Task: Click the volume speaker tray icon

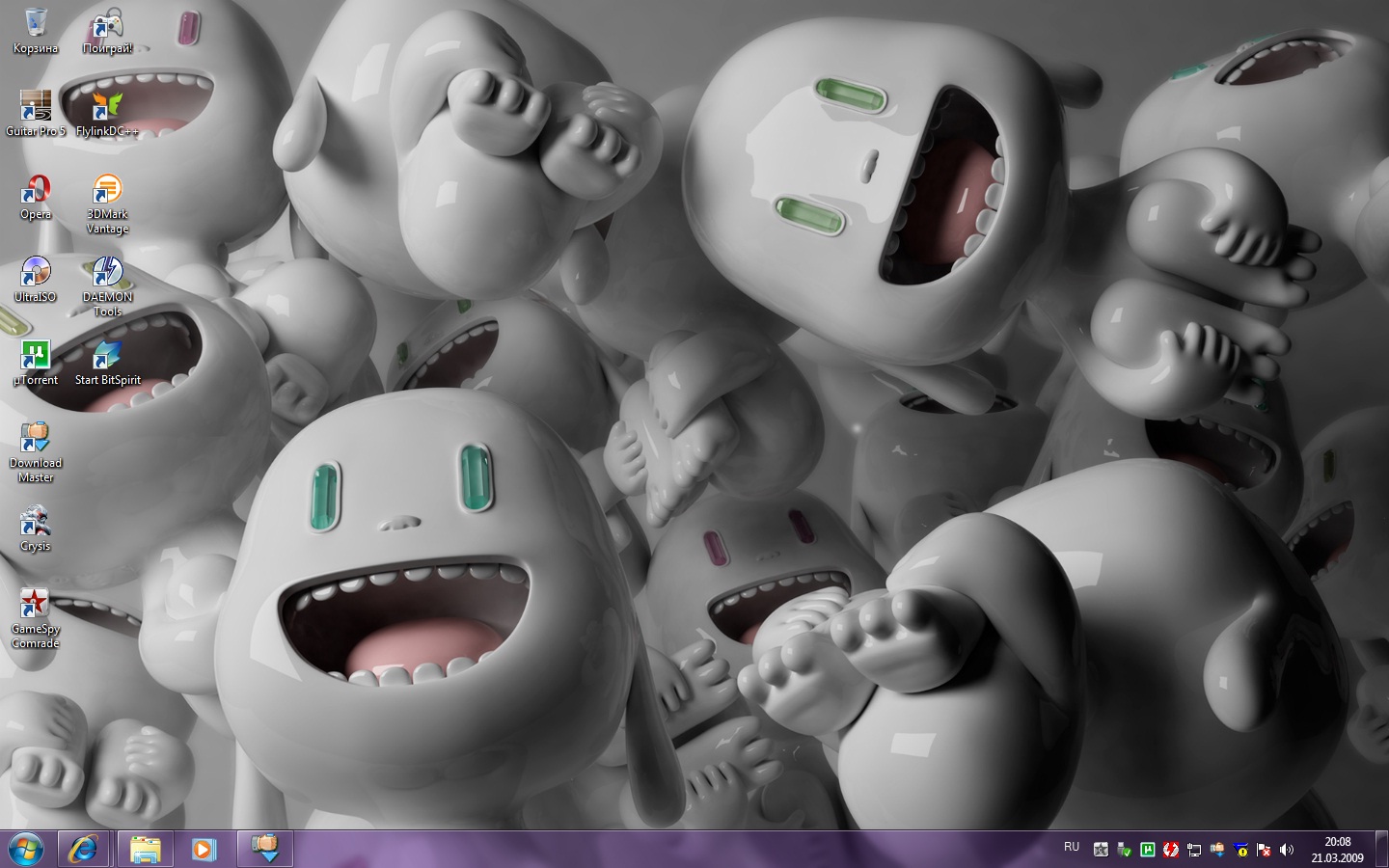Action: click(1286, 850)
